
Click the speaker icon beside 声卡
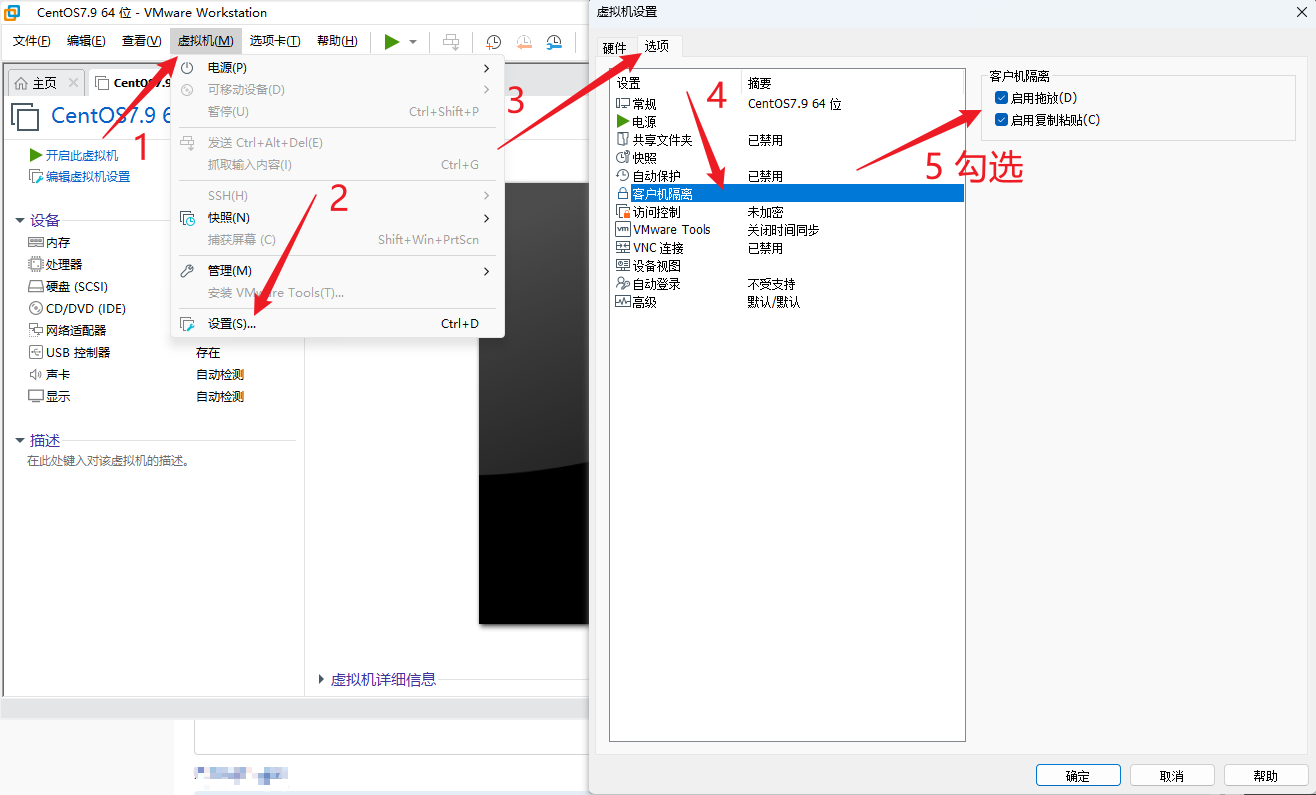pos(36,374)
